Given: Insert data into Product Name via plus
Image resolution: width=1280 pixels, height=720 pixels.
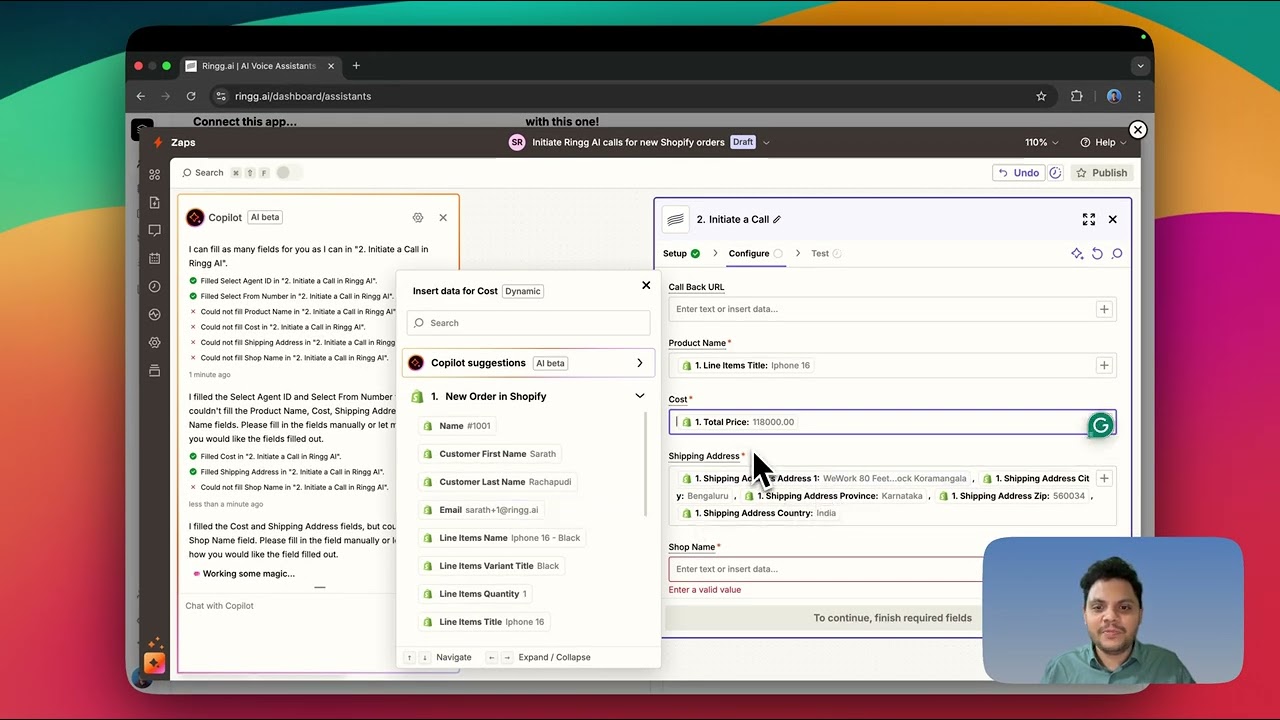Looking at the screenshot, I should pos(1104,365).
